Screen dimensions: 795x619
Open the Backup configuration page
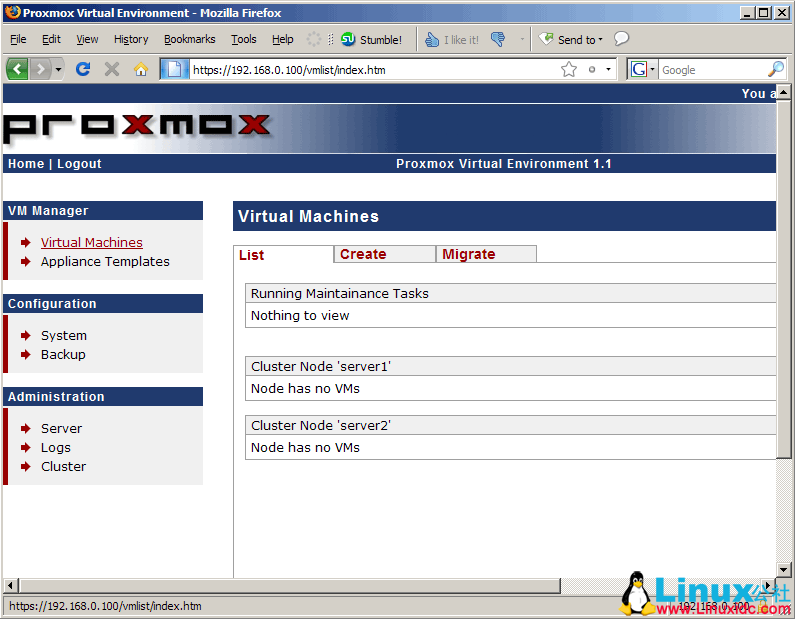coord(63,354)
